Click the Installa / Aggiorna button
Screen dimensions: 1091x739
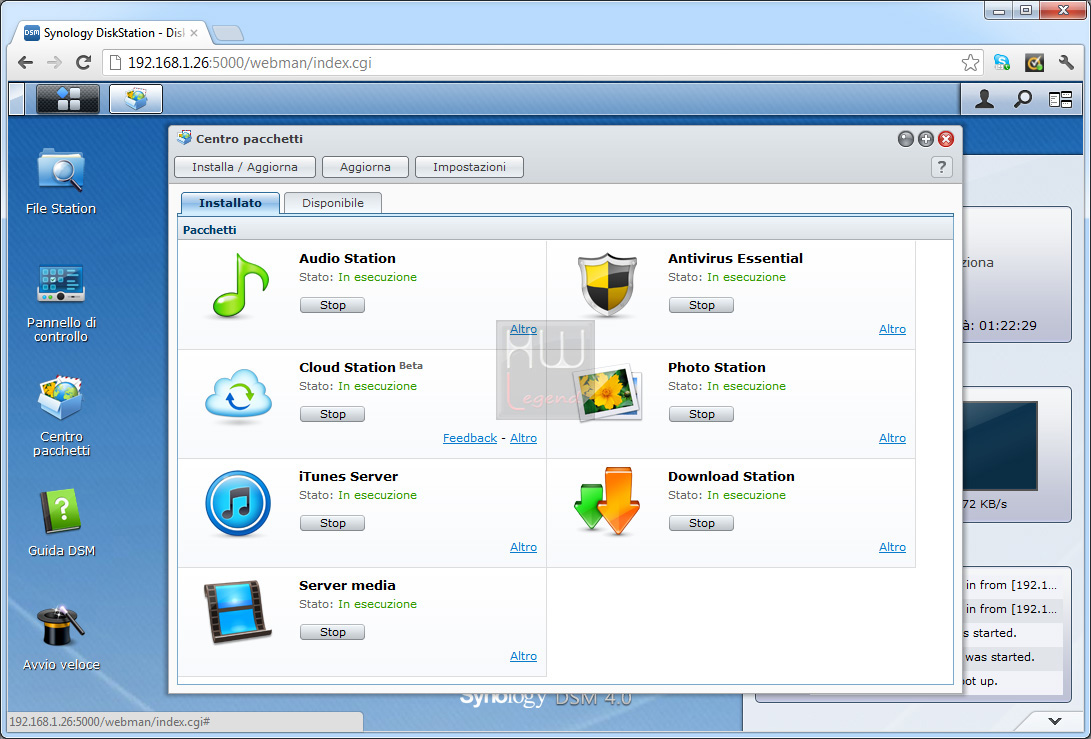pyautogui.click(x=245, y=167)
